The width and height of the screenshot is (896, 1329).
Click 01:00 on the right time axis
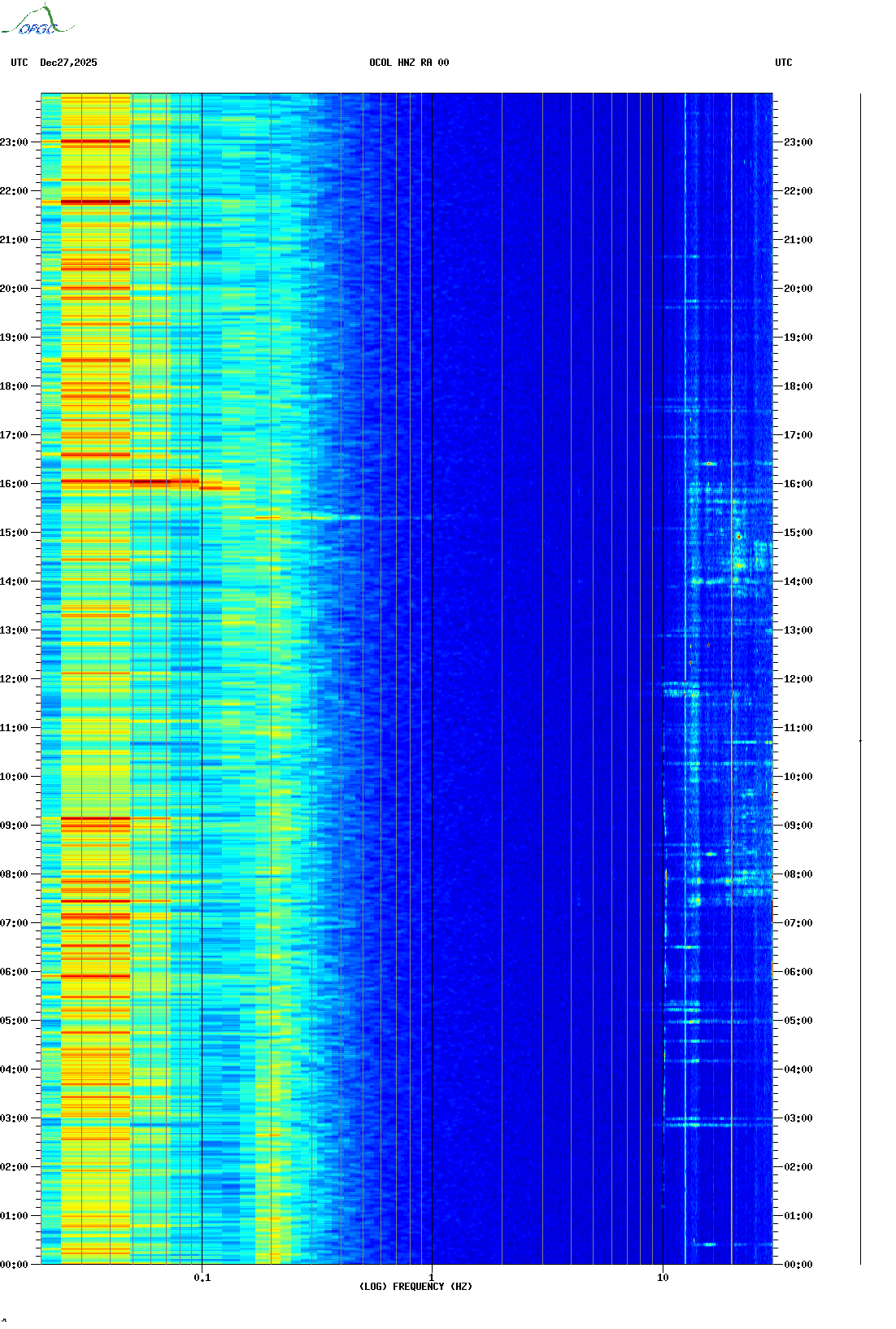point(798,1216)
